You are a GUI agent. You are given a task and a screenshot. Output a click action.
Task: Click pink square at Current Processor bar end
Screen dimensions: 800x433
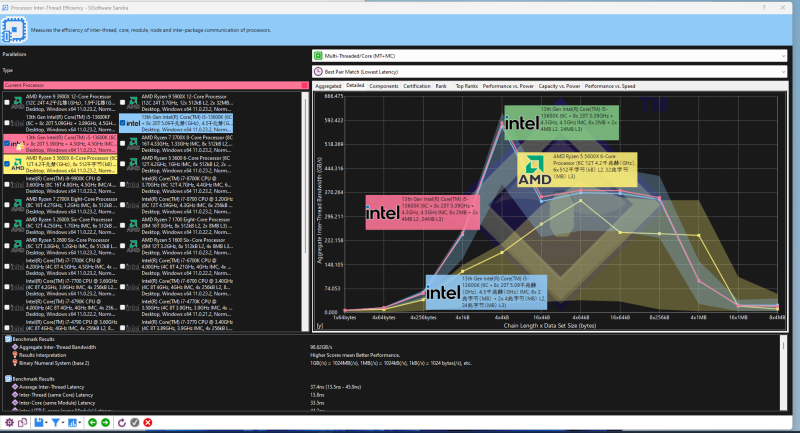[x=305, y=85]
